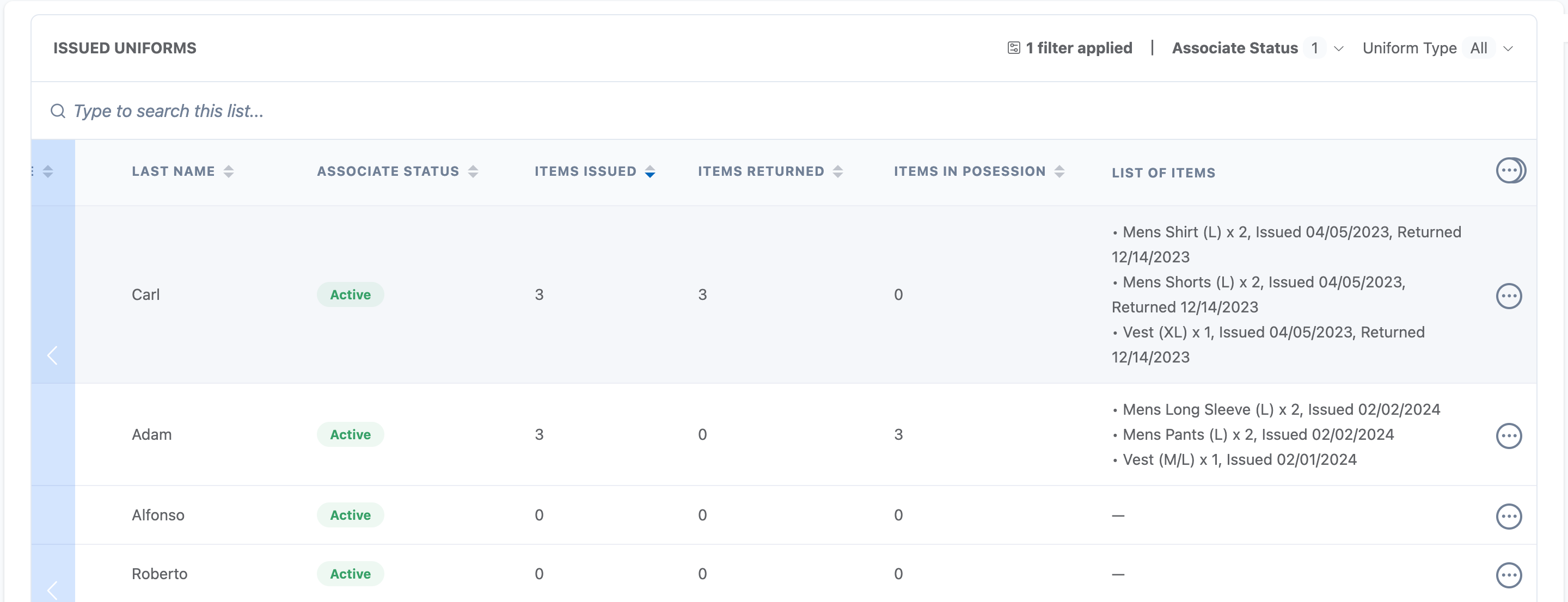This screenshot has width=1568, height=602.
Task: Click the left chevron beside Roberto's row
Action: [52, 589]
